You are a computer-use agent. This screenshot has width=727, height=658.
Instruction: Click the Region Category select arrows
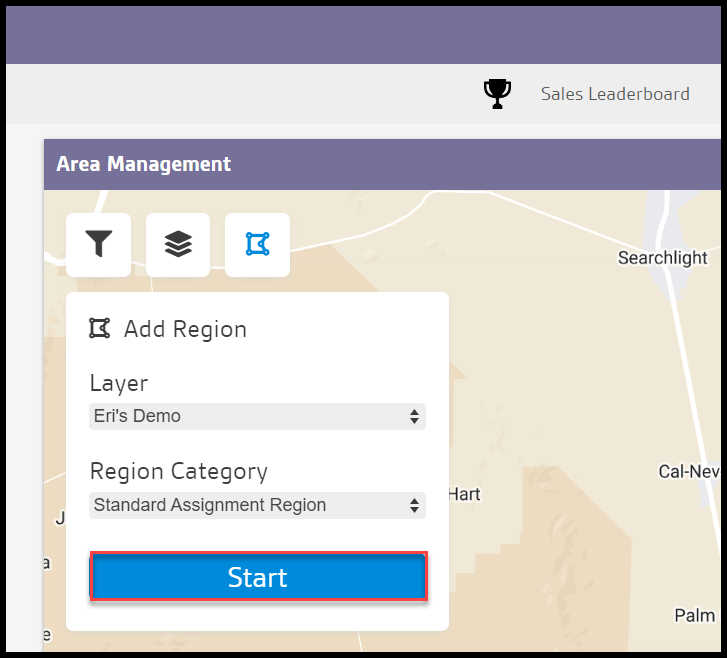pos(414,506)
